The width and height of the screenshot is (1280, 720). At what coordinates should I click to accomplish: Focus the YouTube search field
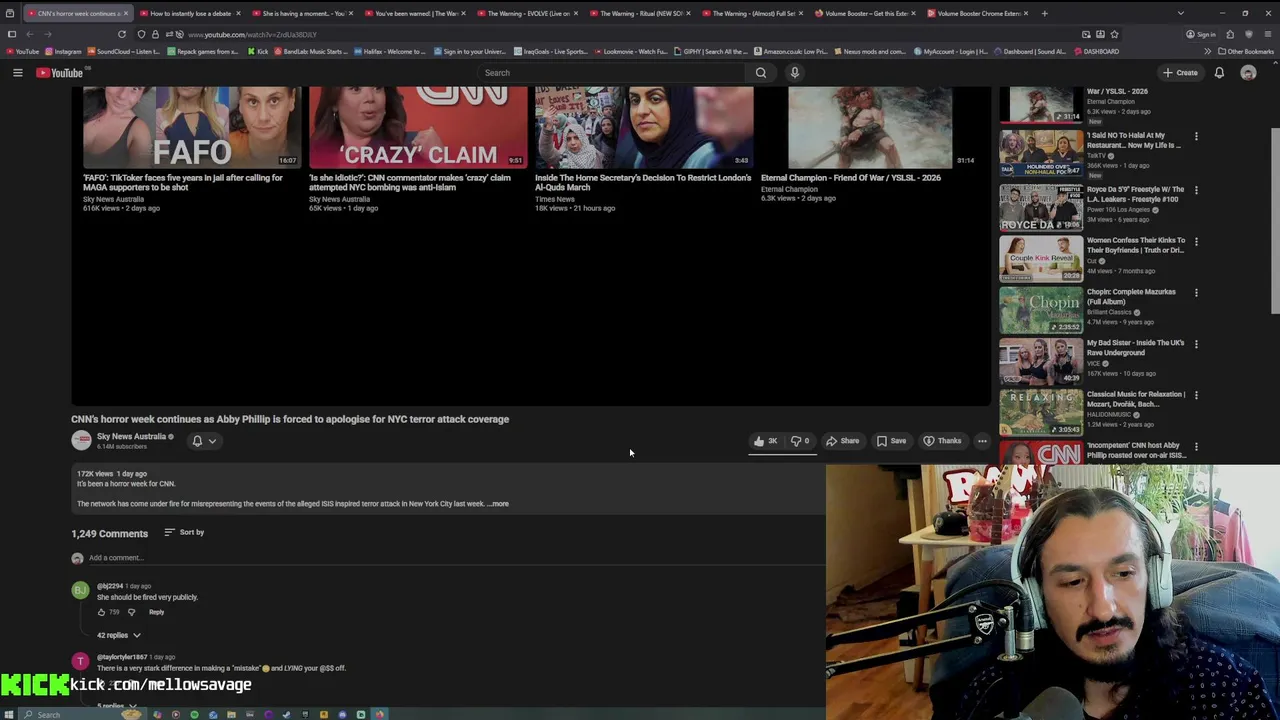pyautogui.click(x=611, y=72)
